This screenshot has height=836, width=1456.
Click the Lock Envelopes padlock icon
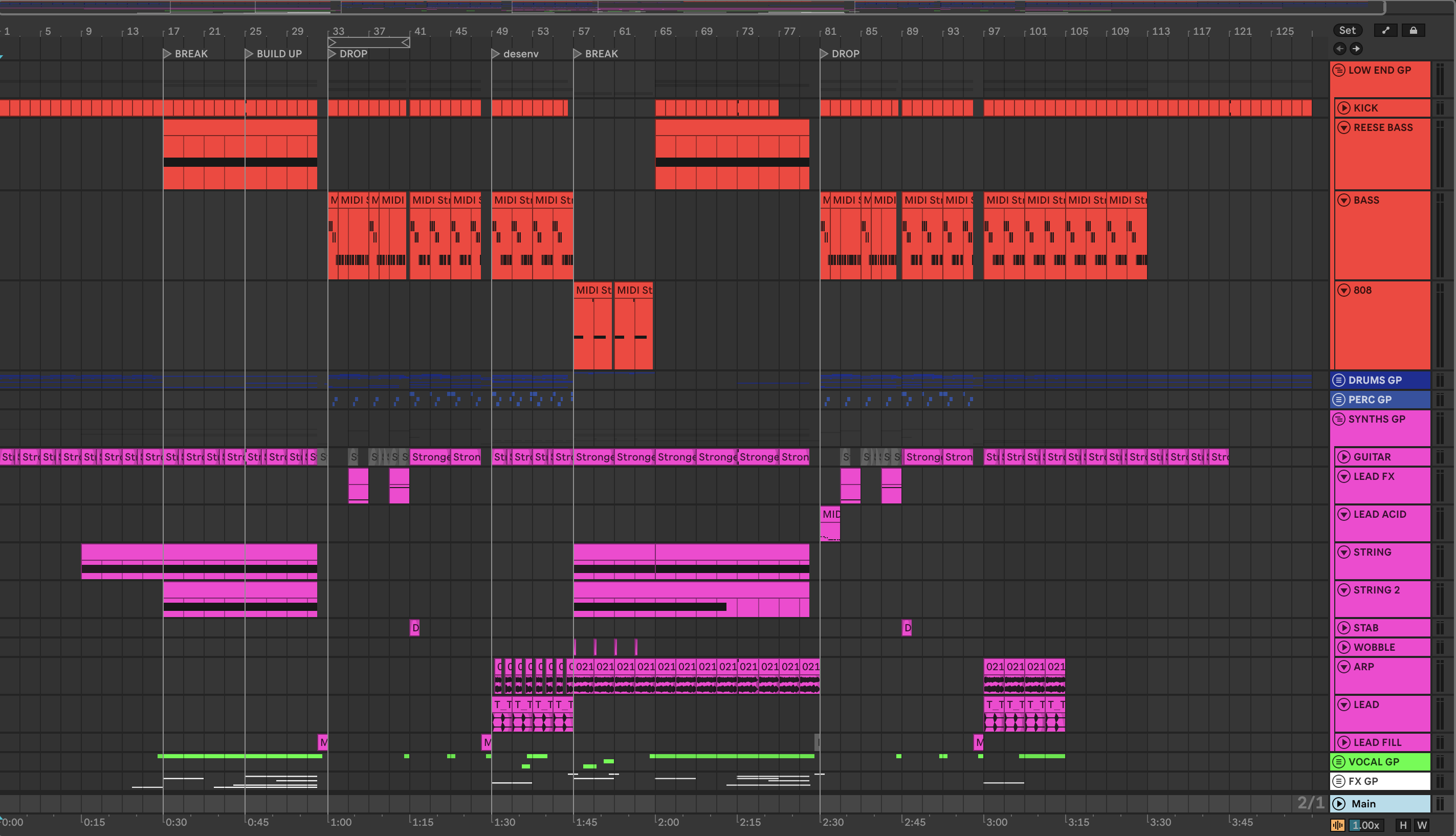click(x=1413, y=30)
